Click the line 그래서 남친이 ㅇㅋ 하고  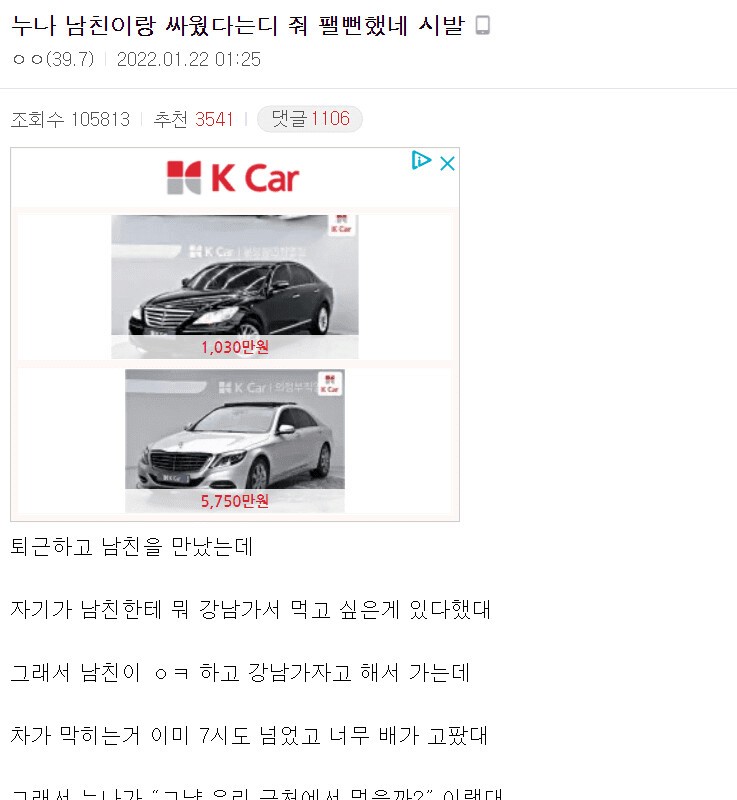coord(240,672)
